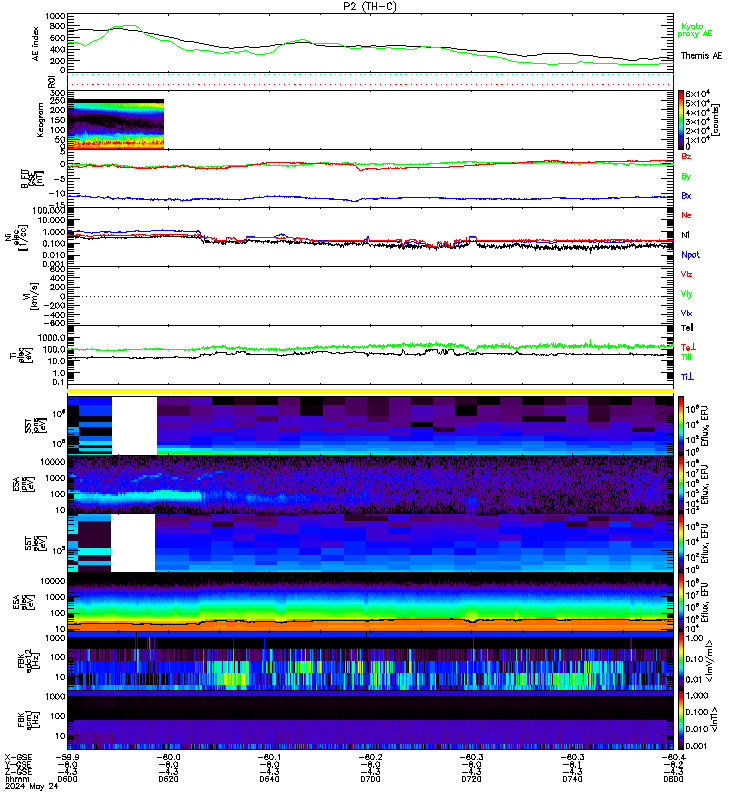Click the red Viz velocity legend label

pyautogui.click(x=686, y=274)
